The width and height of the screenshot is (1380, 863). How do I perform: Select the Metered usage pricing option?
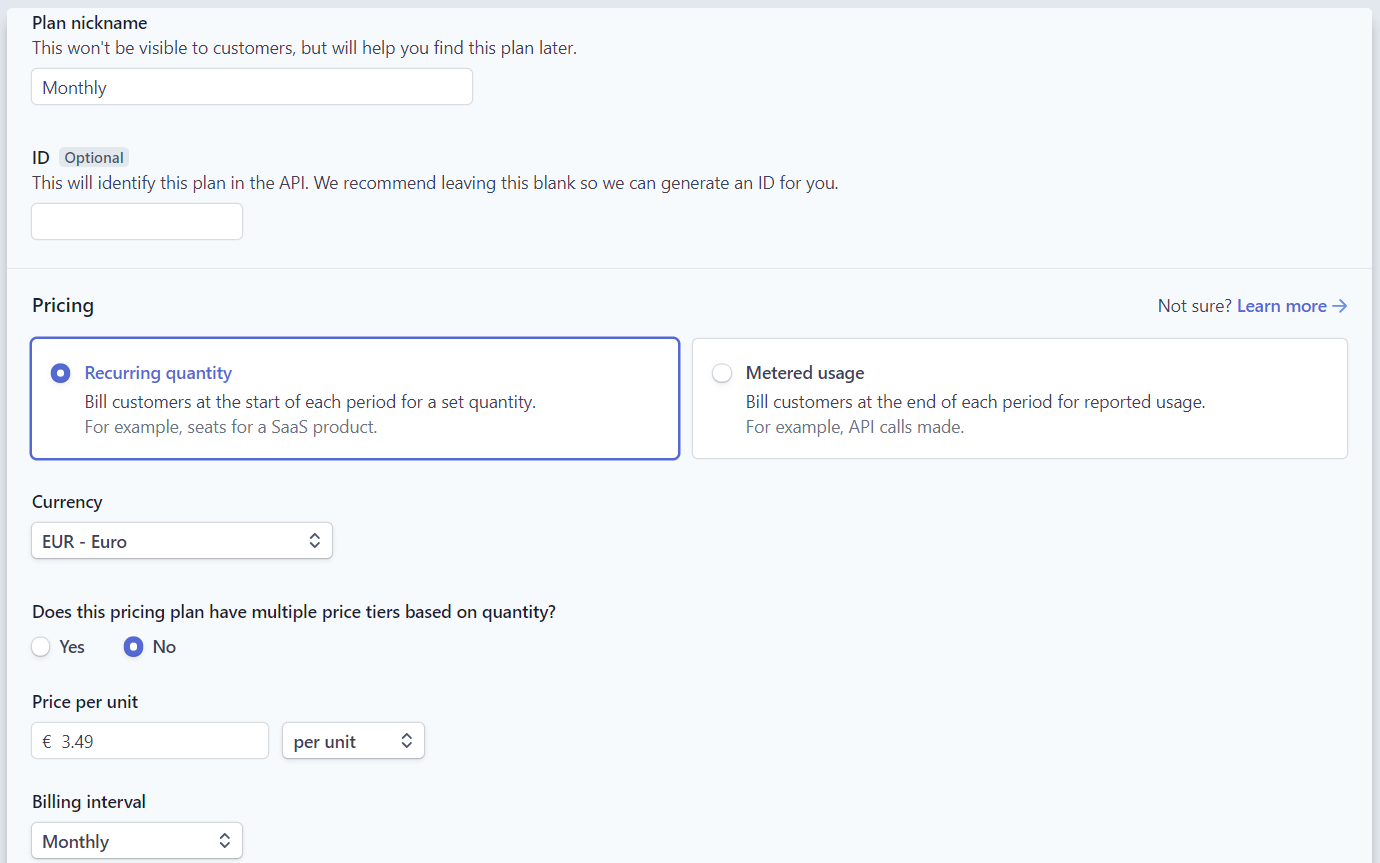(x=722, y=372)
